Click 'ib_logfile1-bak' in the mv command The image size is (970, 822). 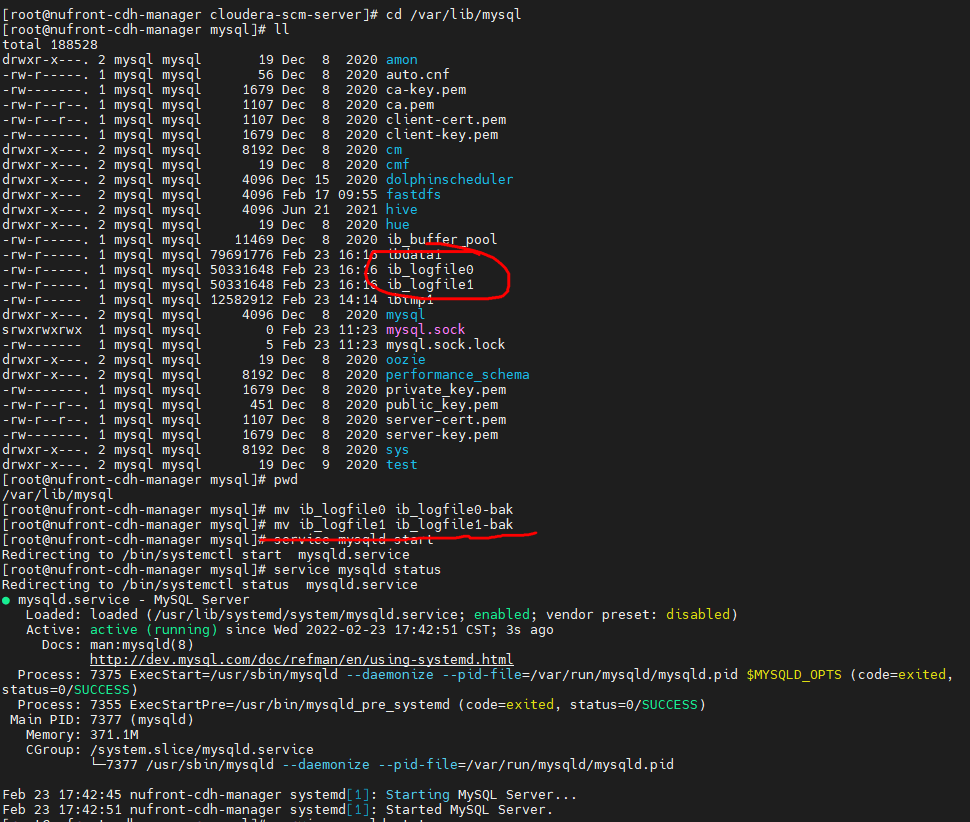(x=454, y=524)
